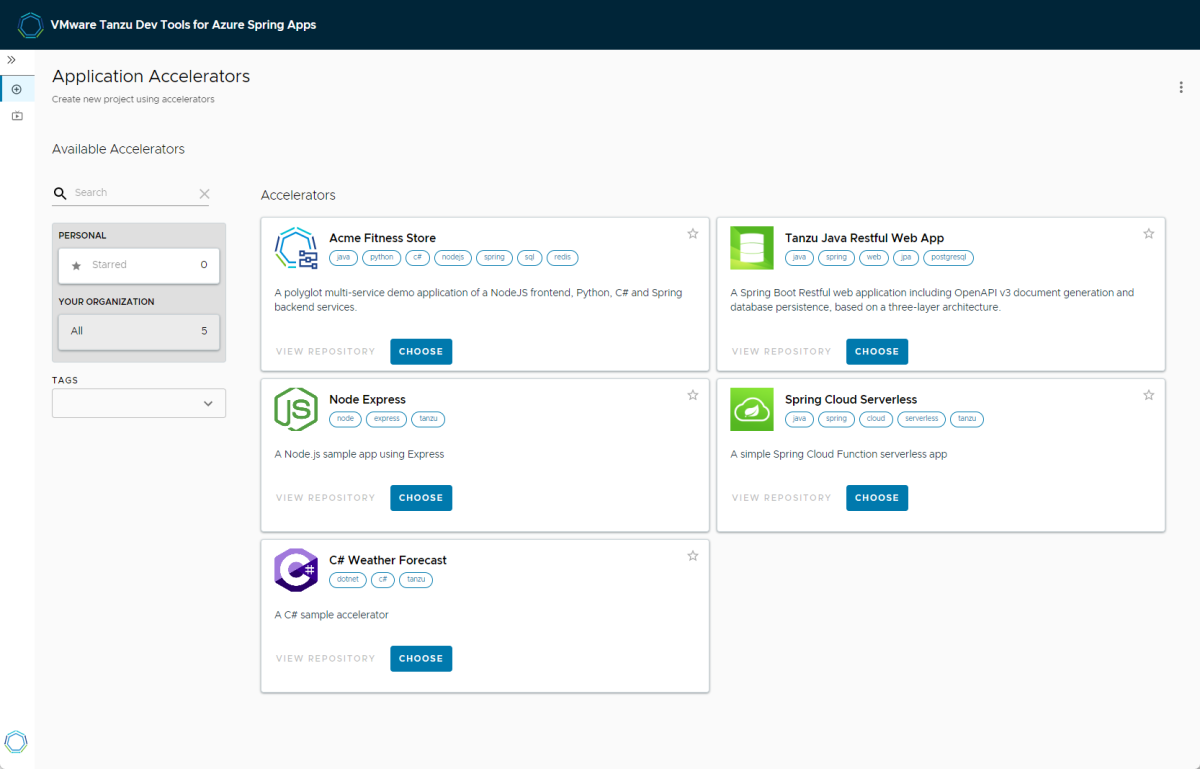The height and width of the screenshot is (769, 1200).
Task: Choose the C# Weather Forecast accelerator
Action: (x=421, y=658)
